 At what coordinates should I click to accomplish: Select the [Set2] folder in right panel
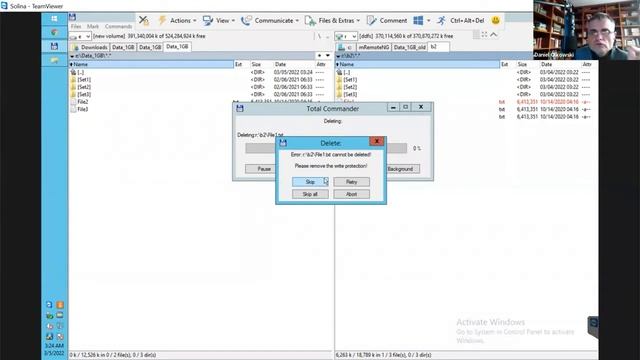coord(347,87)
